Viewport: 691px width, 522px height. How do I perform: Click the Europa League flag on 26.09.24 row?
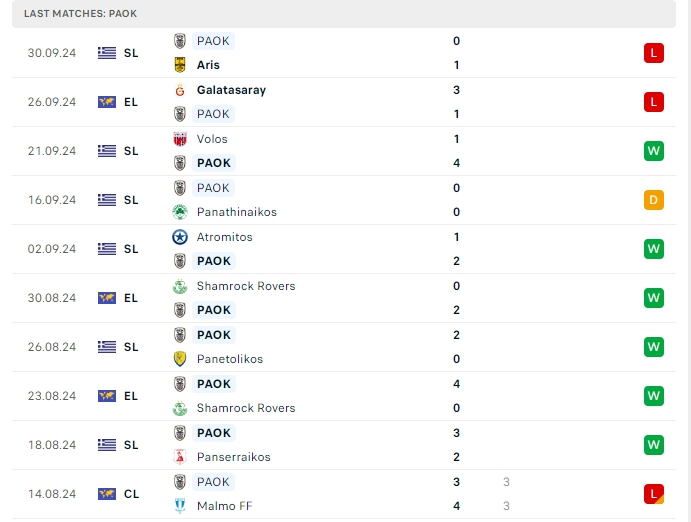pyautogui.click(x=107, y=102)
